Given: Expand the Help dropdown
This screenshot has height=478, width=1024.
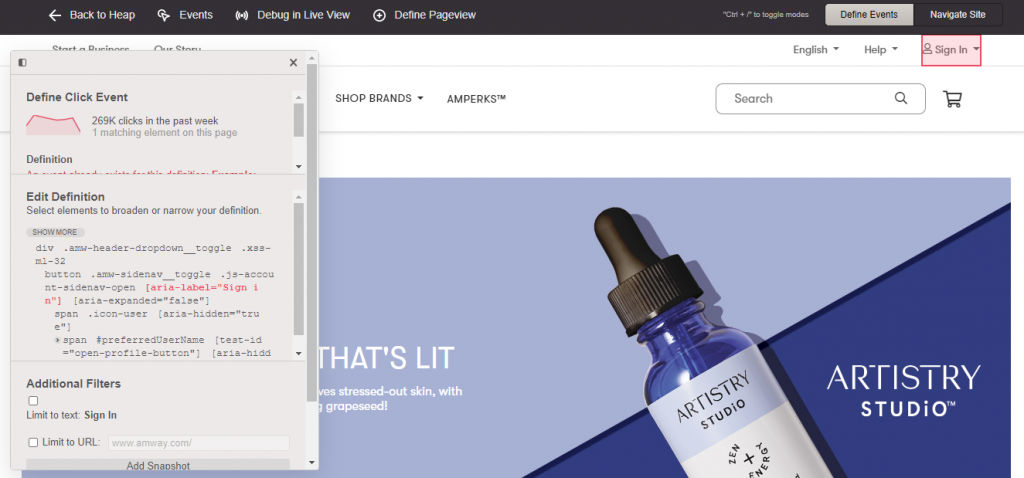Looking at the screenshot, I should pyautogui.click(x=880, y=50).
